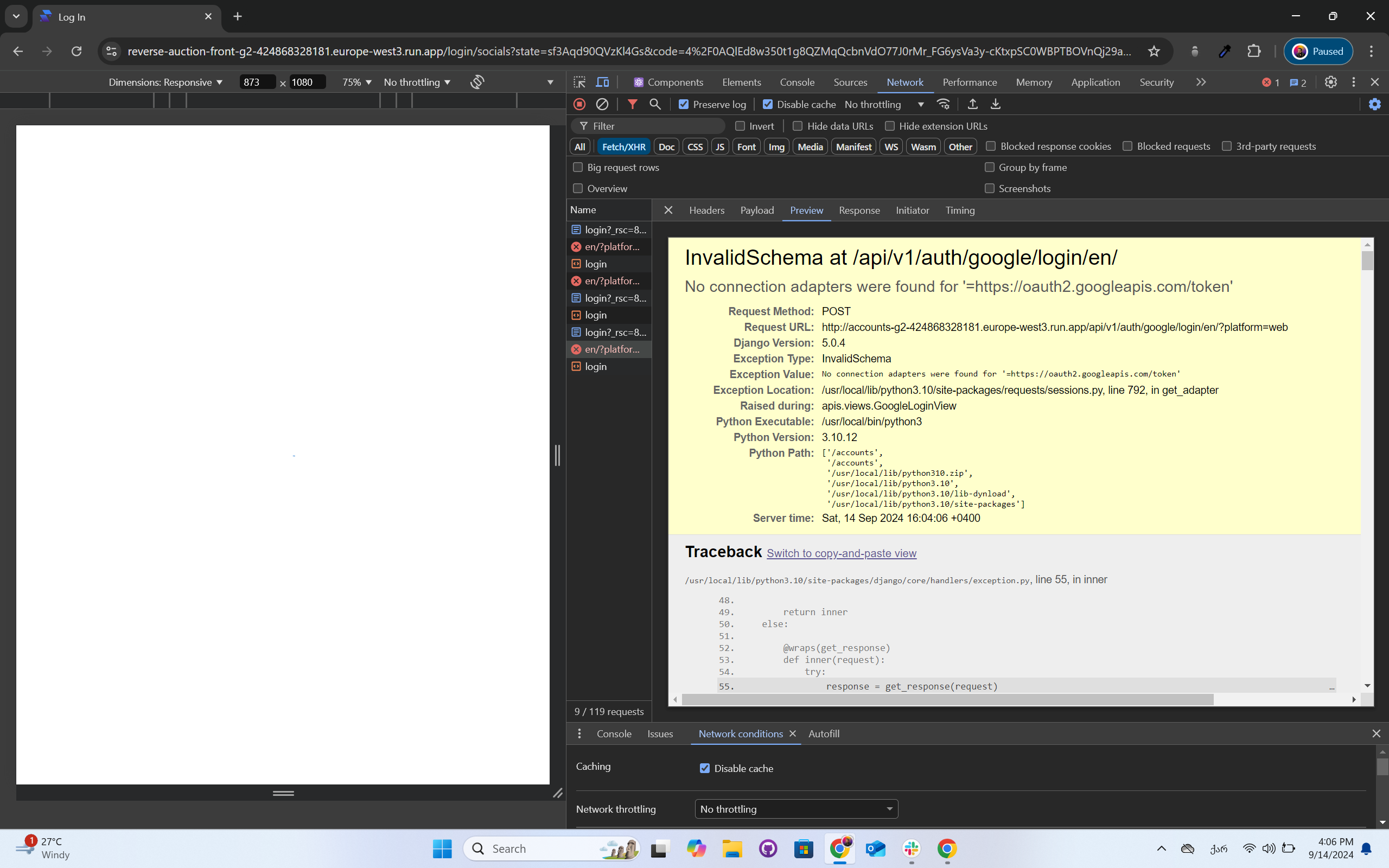Open the Network throttling combo box
Viewport: 1389px width, 868px height.
pos(795,809)
